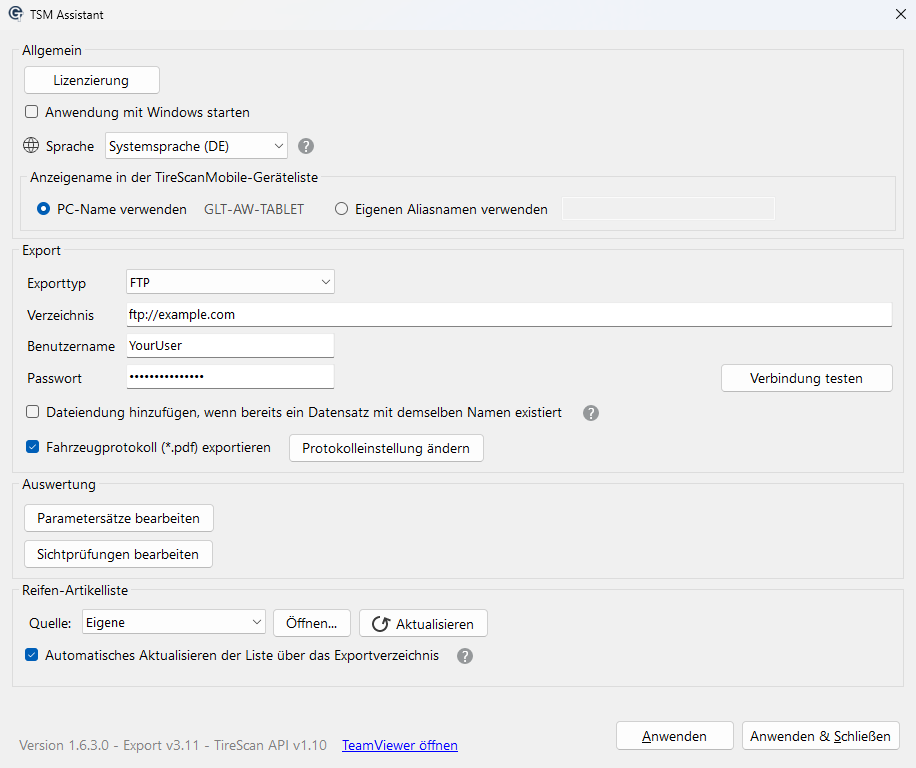Choose Eigenen Aliasnamen verwenden option
Image resolution: width=916 pixels, height=768 pixels.
pyautogui.click(x=342, y=210)
